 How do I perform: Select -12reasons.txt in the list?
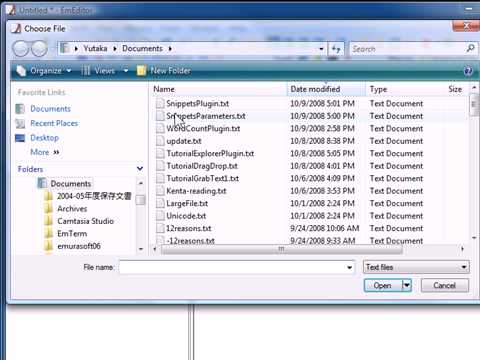pyautogui.click(x=190, y=240)
